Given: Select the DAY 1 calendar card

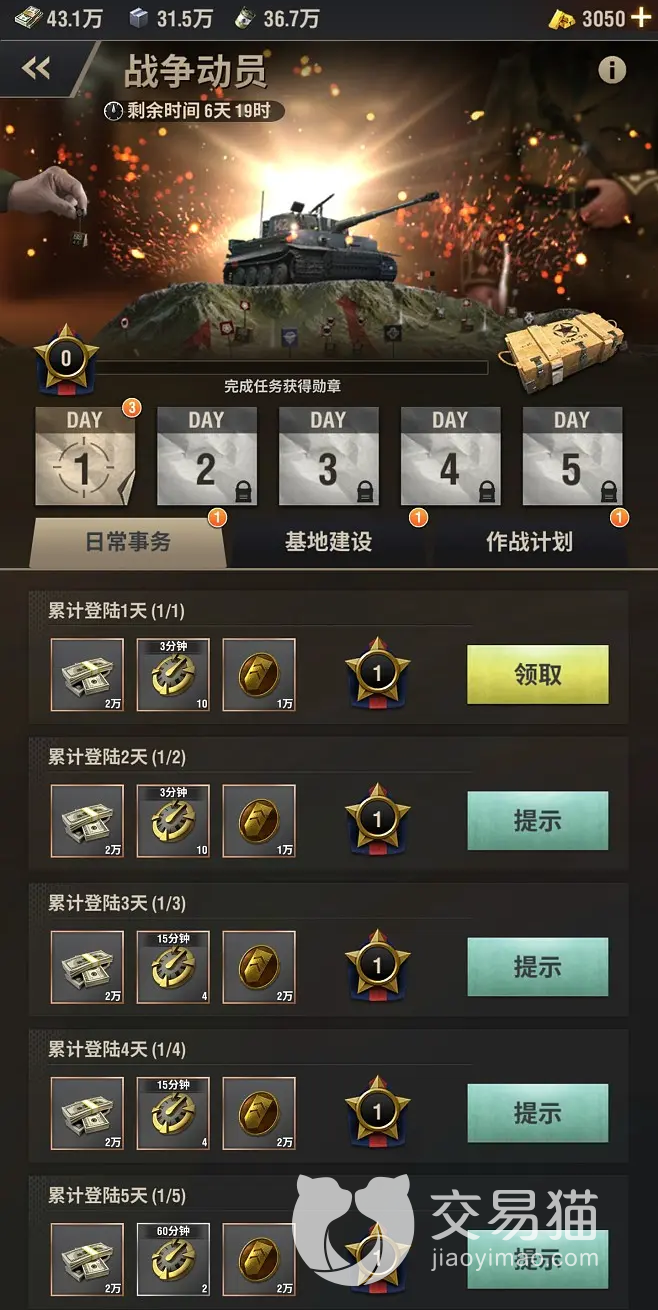Looking at the screenshot, I should coord(85,455).
